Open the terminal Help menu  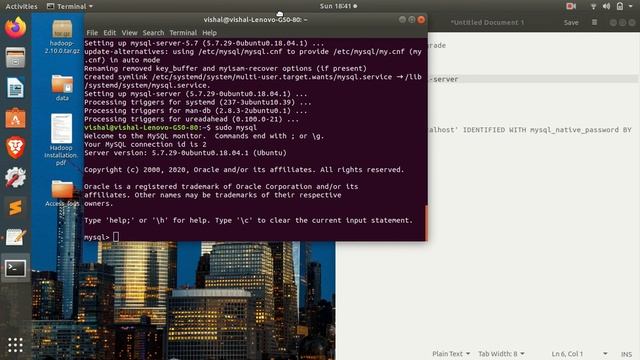point(209,33)
